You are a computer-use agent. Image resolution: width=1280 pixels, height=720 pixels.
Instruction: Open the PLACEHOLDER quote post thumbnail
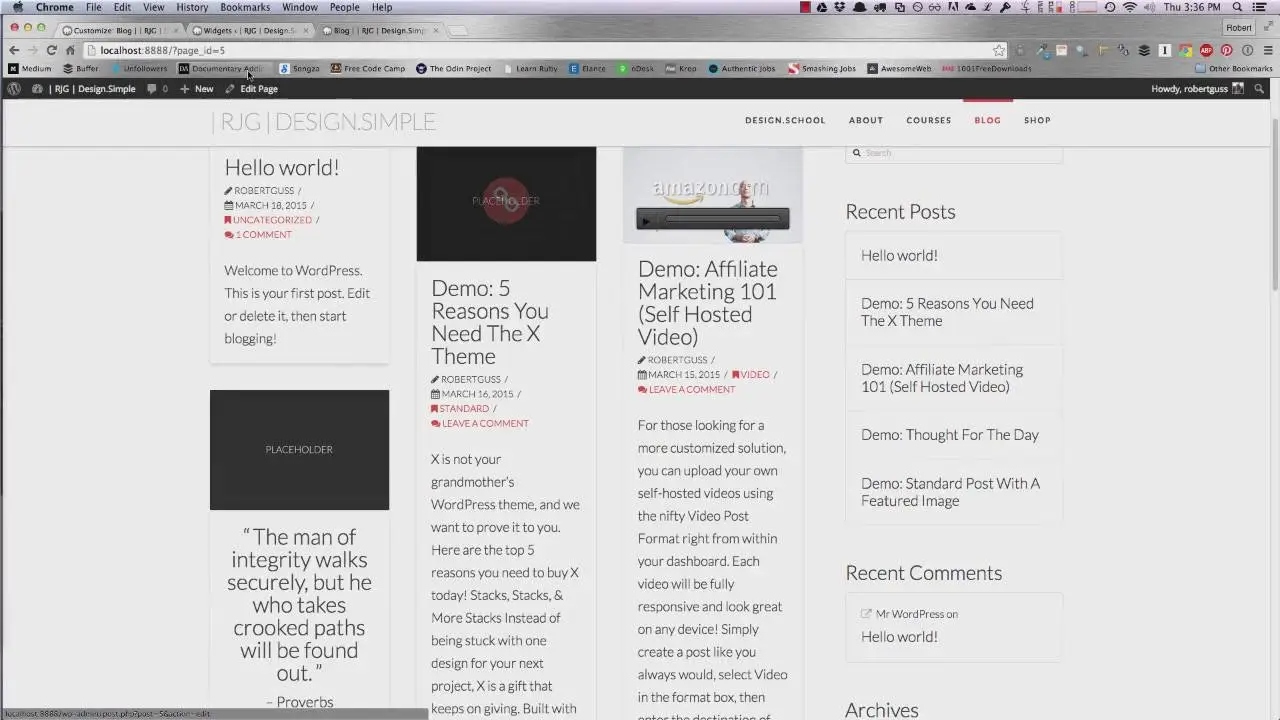[x=299, y=450]
